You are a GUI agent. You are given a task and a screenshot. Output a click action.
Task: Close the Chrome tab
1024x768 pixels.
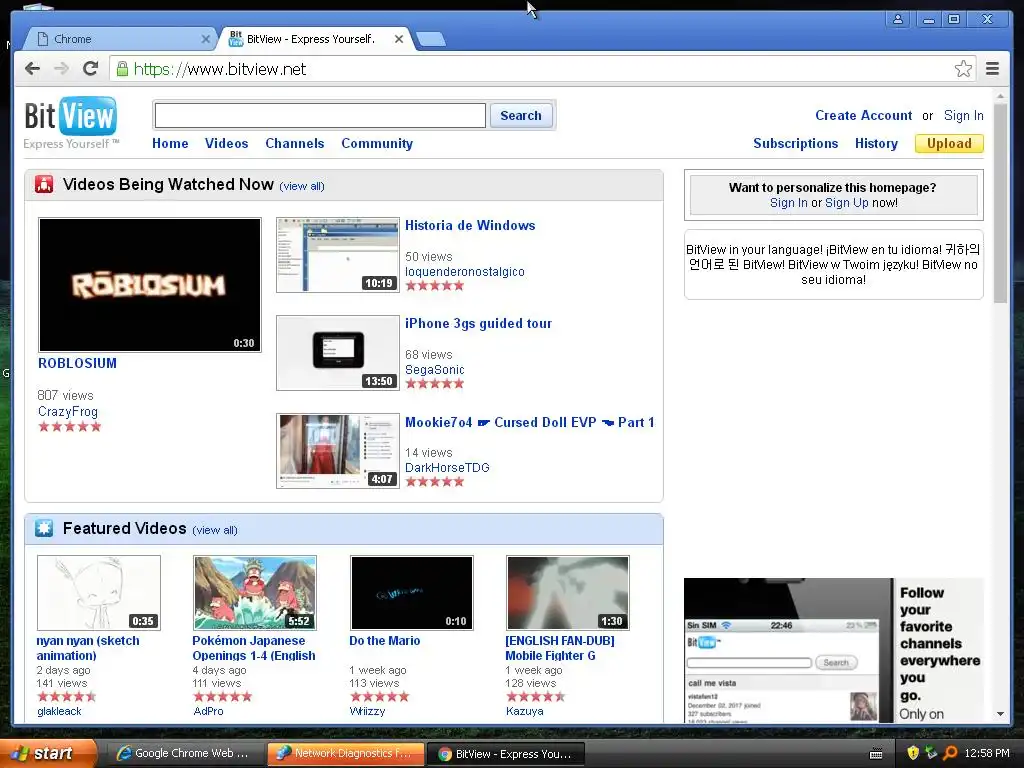tap(205, 39)
